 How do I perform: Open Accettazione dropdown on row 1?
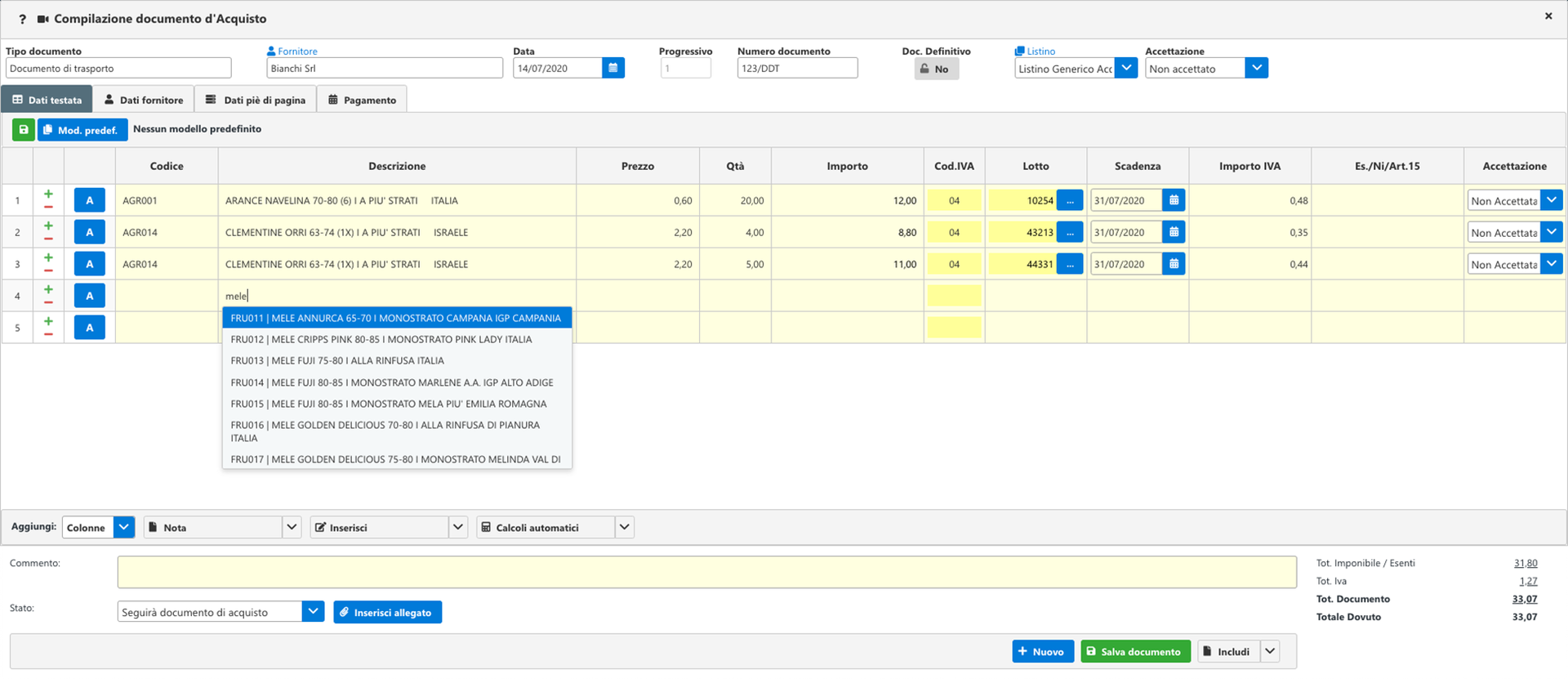tap(1552, 200)
